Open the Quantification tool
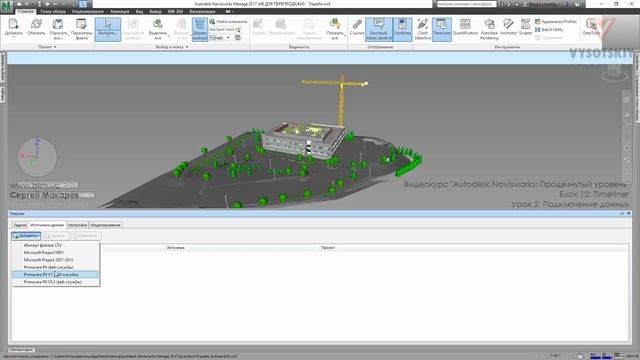Screen dimensions: 640x360 click(465, 27)
